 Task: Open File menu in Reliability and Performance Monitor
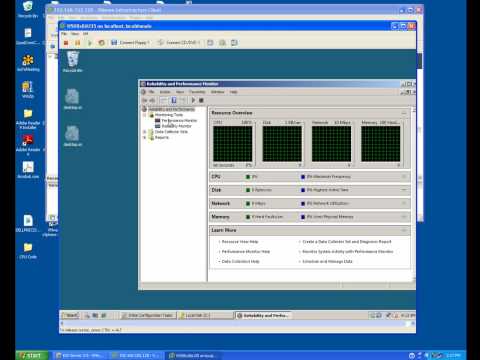pyautogui.click(x=151, y=92)
